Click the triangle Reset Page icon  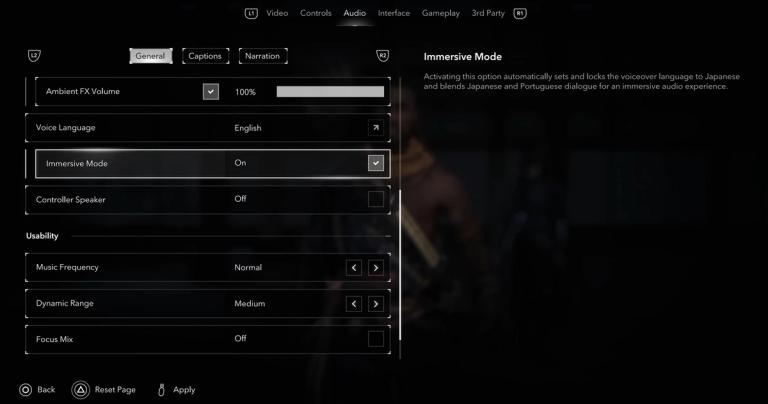(x=81, y=390)
